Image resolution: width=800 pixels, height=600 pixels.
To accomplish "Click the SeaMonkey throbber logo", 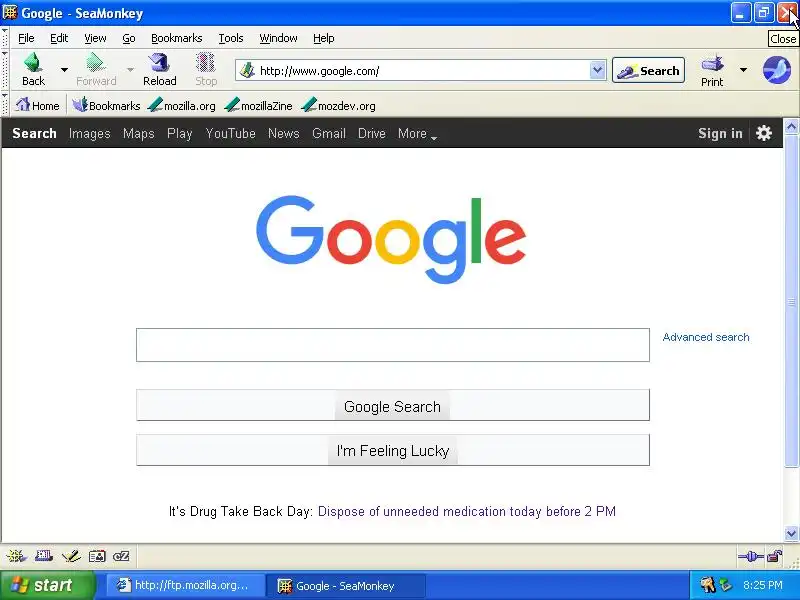I will tap(777, 70).
